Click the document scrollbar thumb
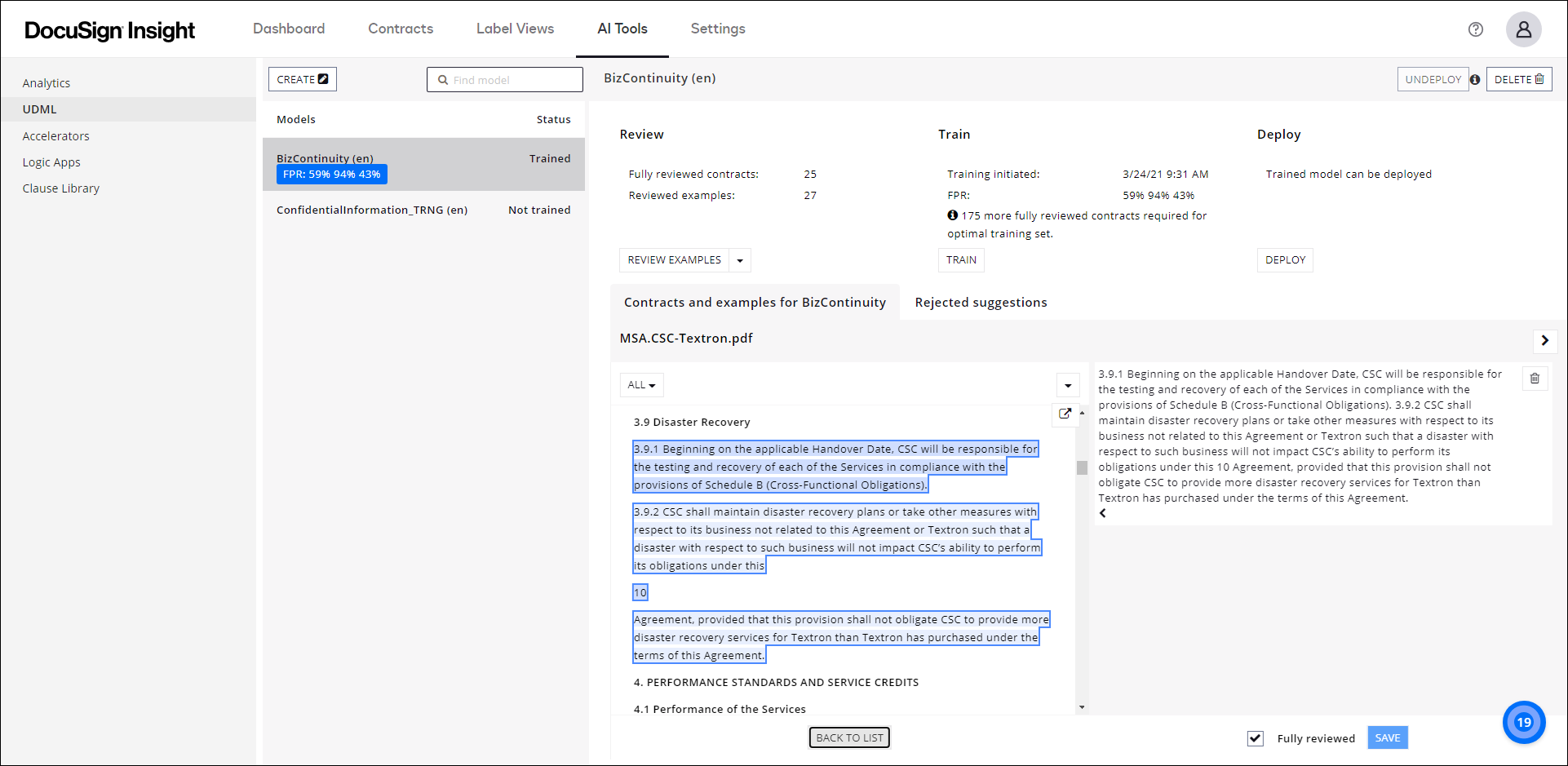Viewport: 1568px width, 766px height. [1082, 467]
